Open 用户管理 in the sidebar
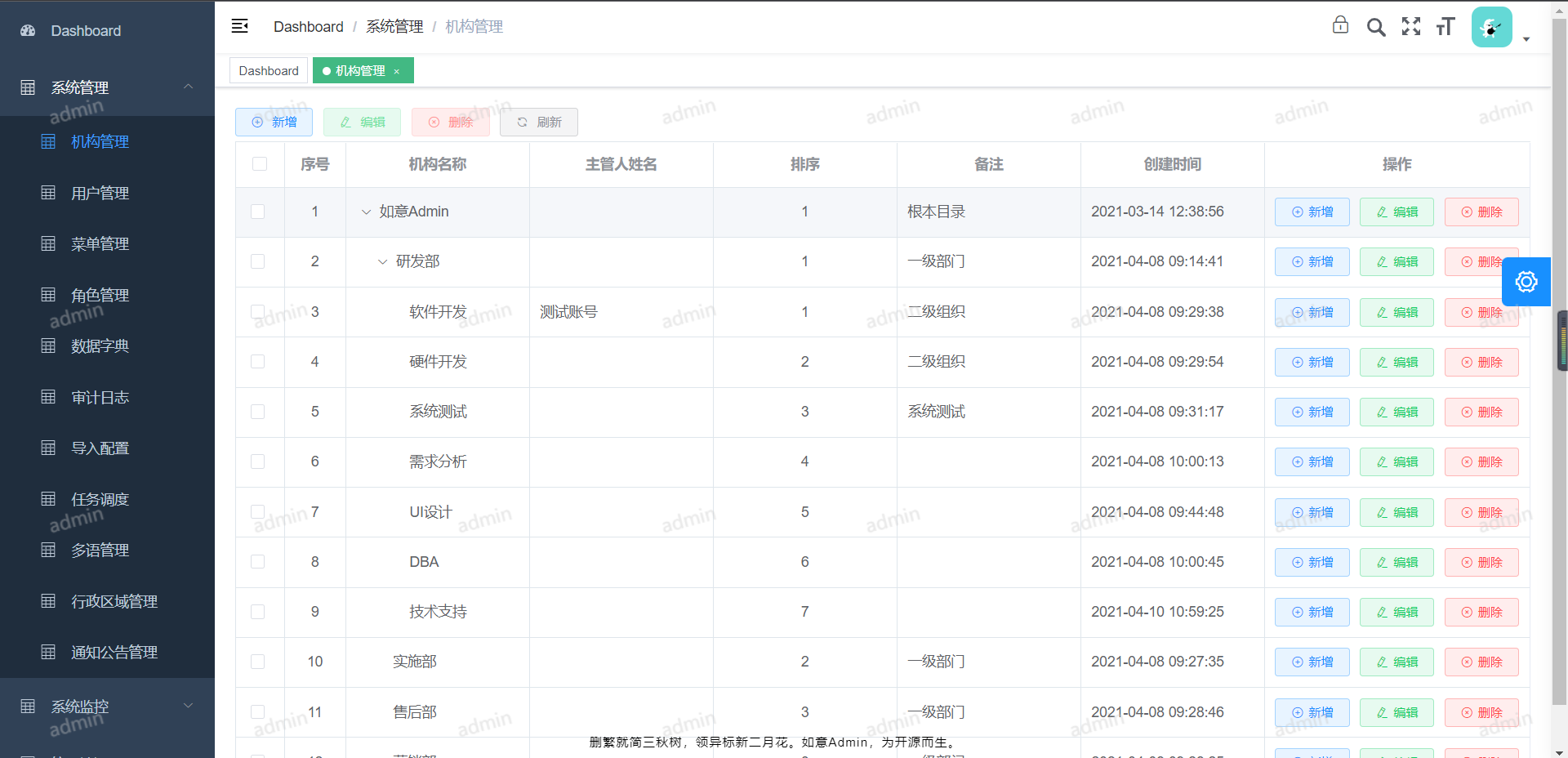 point(107,193)
